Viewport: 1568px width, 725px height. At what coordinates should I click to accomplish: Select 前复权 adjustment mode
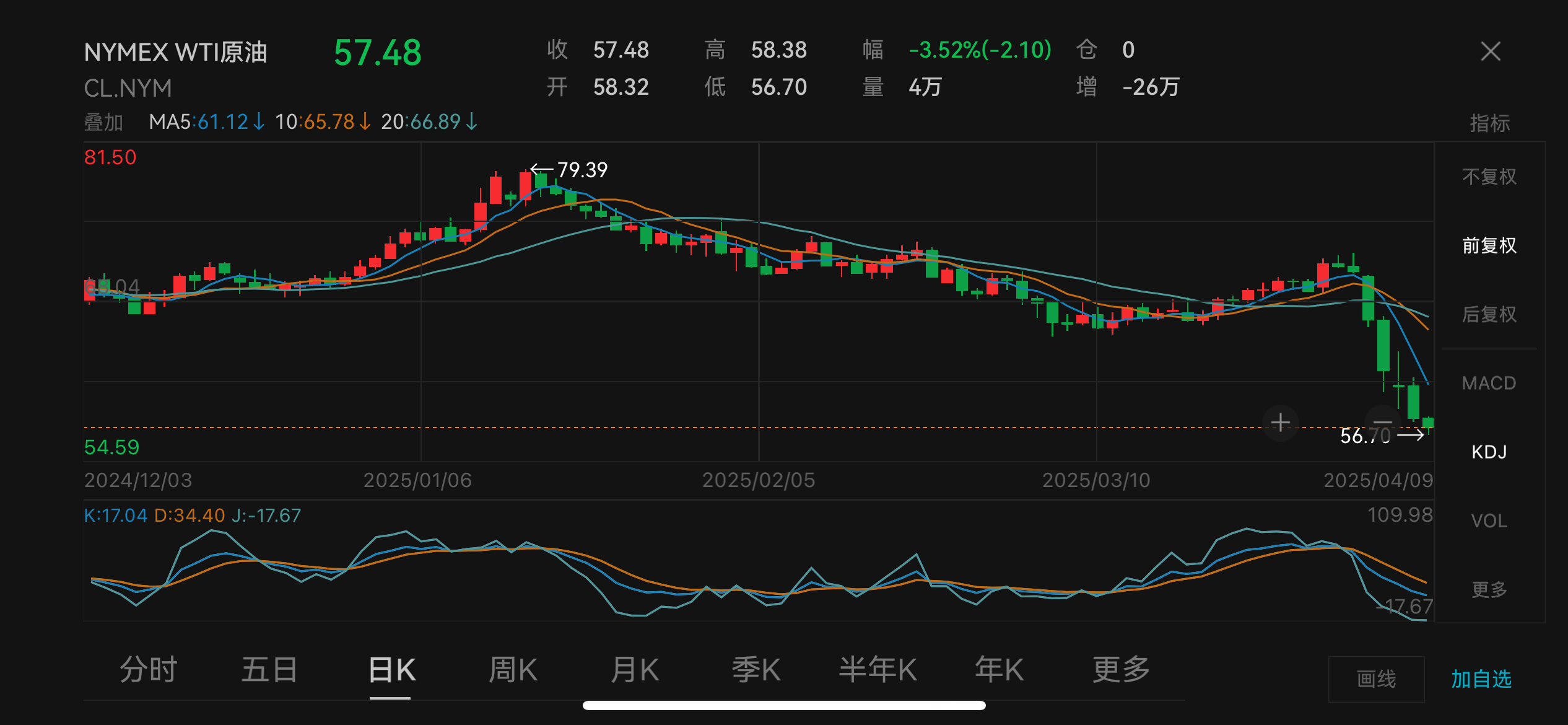(x=1489, y=245)
